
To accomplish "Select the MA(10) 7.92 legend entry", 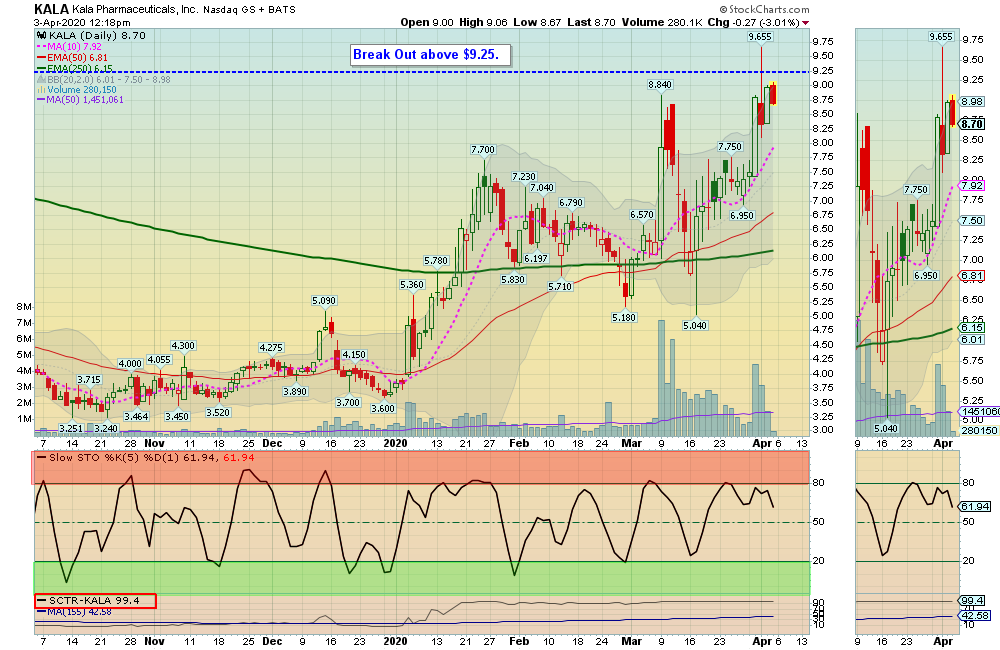I will [69, 47].
